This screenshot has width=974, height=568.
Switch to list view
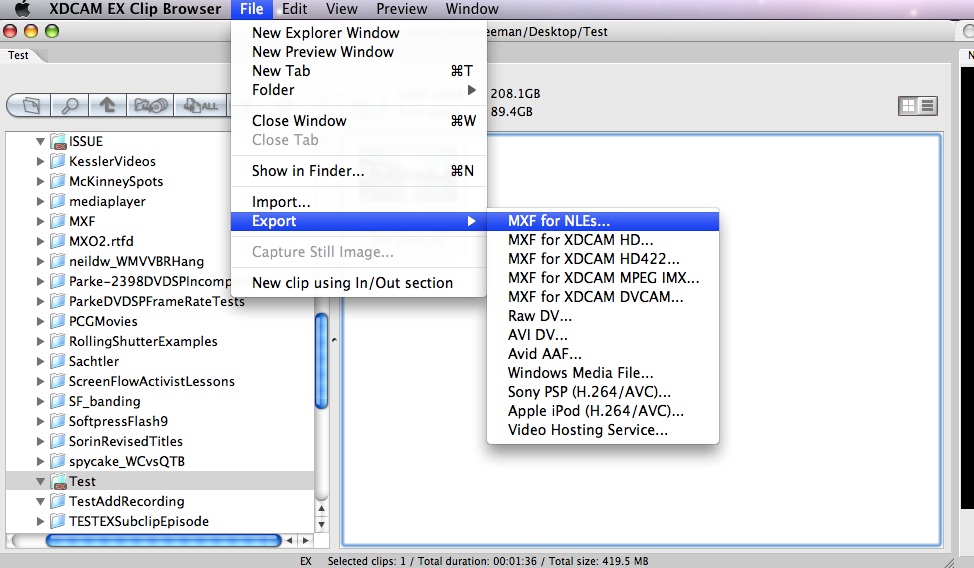coord(927,106)
